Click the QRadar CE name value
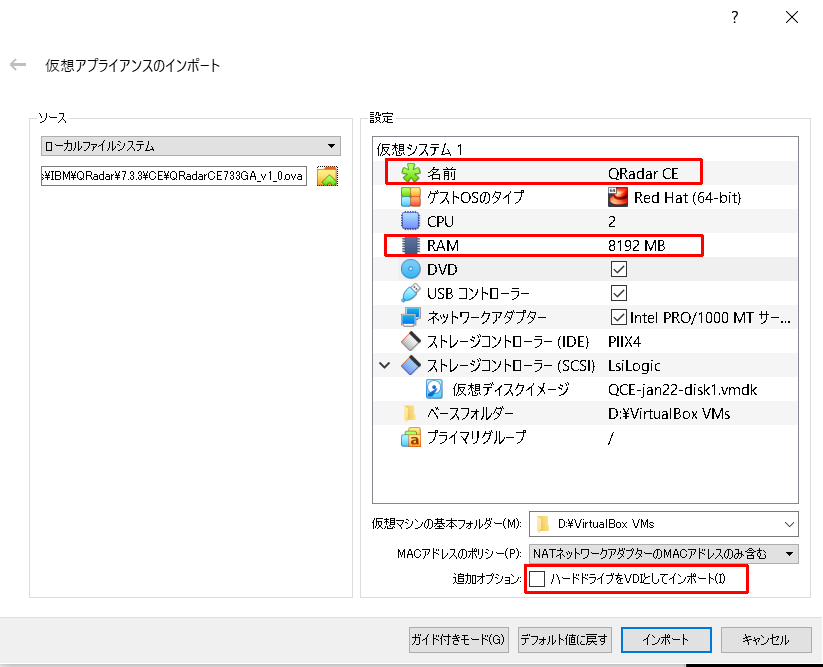The height and width of the screenshot is (667, 823). point(643,173)
